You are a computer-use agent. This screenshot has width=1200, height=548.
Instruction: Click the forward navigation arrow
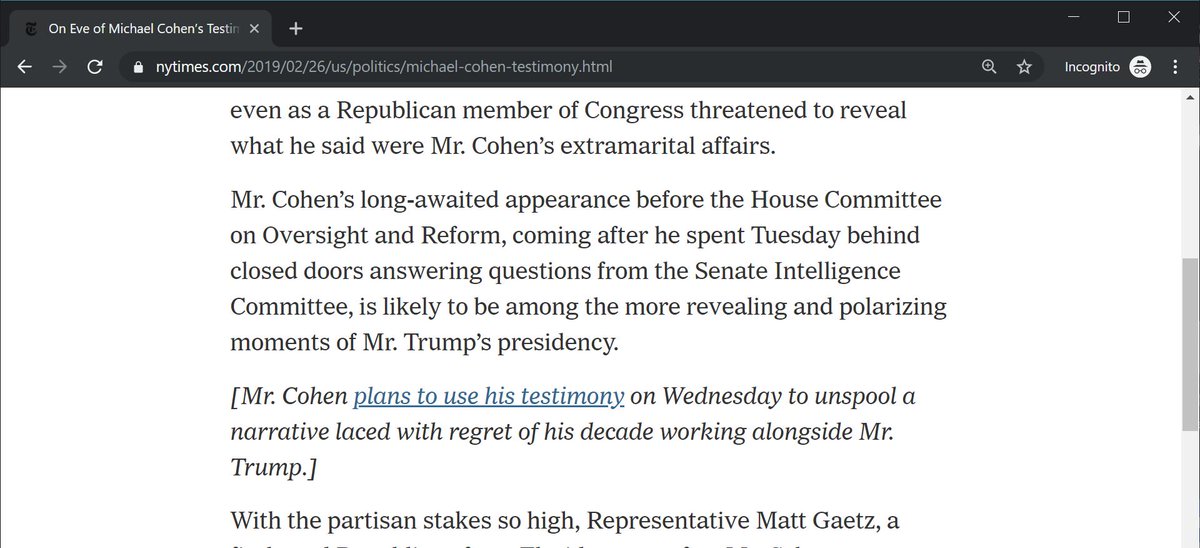point(60,67)
